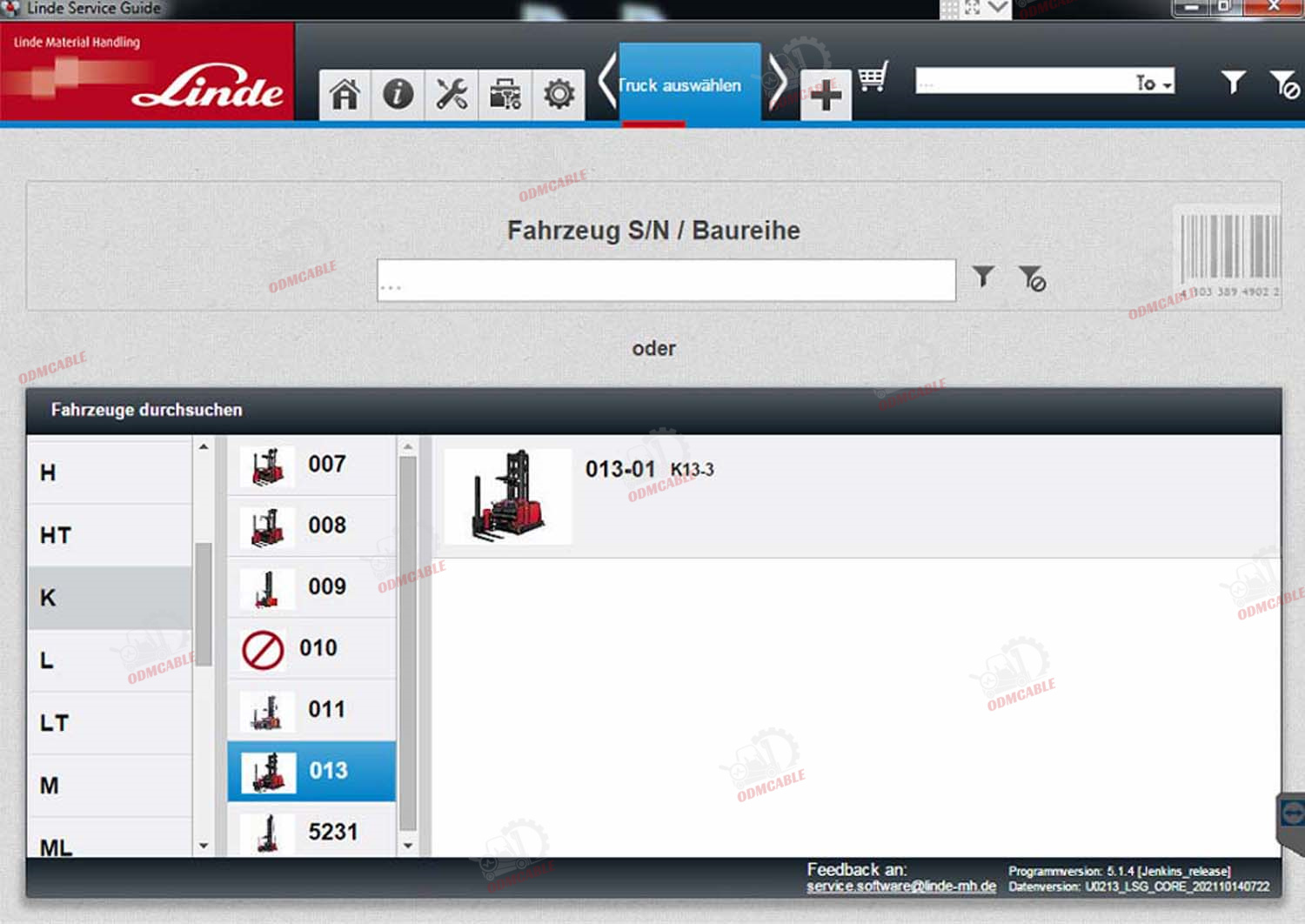Open the information icon in toolbar
Screen dimensions: 1305x924
point(398,94)
